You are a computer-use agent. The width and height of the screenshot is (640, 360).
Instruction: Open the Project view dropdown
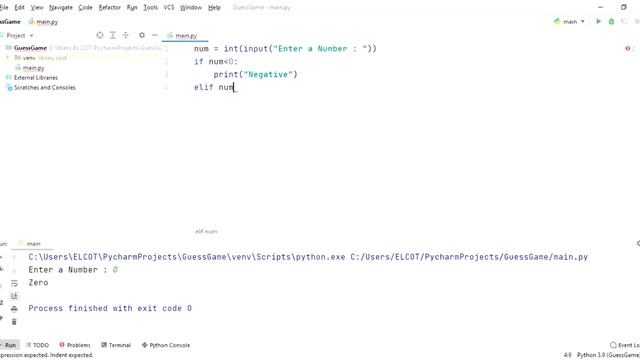(x=19, y=36)
